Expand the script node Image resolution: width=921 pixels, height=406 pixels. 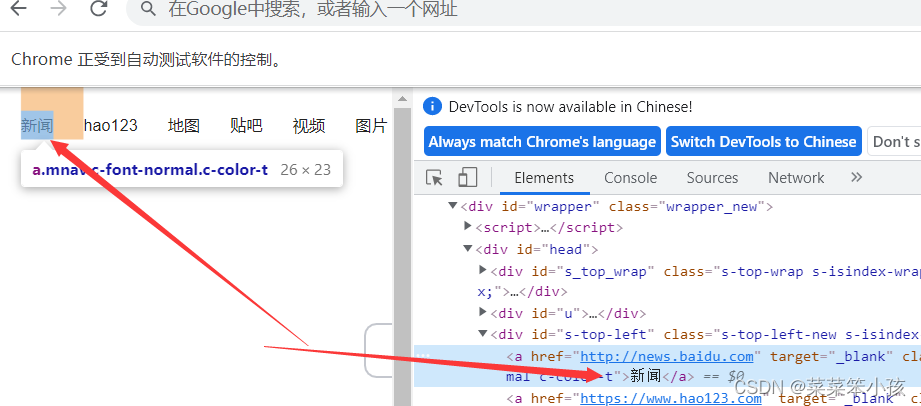click(x=468, y=226)
